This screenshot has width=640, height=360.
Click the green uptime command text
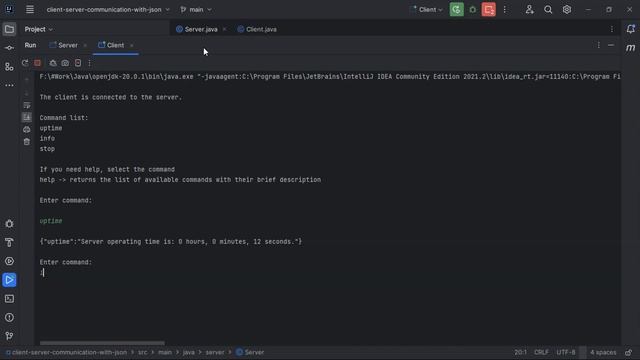coord(51,221)
